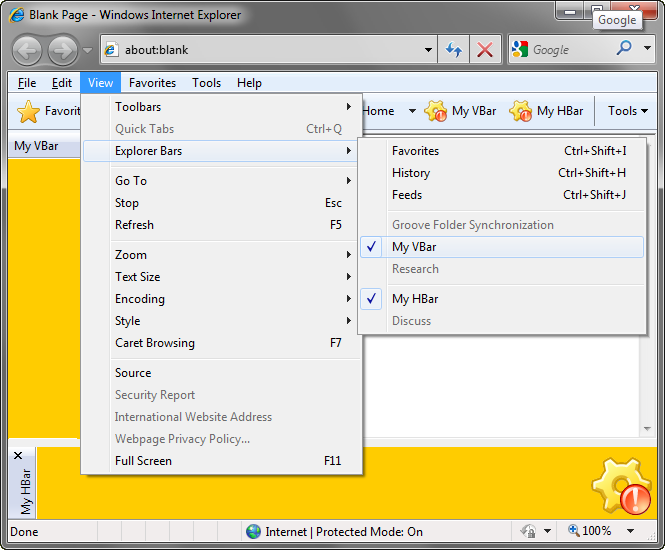
Task: Click the Internet Protected Mode status text
Action: pyautogui.click(x=344, y=532)
